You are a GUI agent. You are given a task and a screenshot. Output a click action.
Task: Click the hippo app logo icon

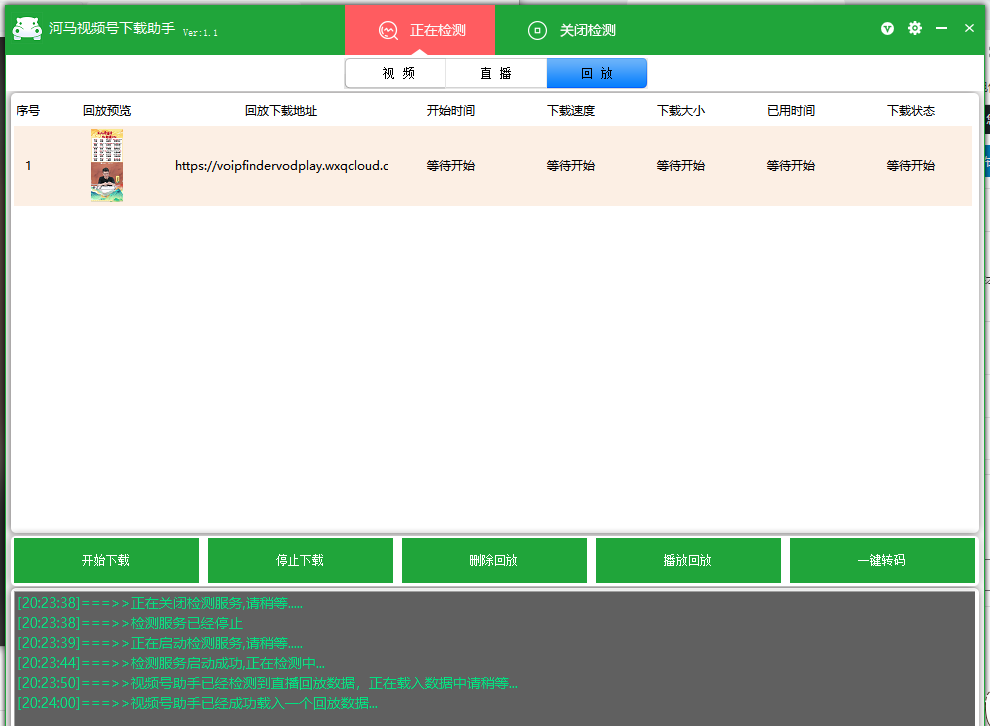pyautogui.click(x=27, y=29)
